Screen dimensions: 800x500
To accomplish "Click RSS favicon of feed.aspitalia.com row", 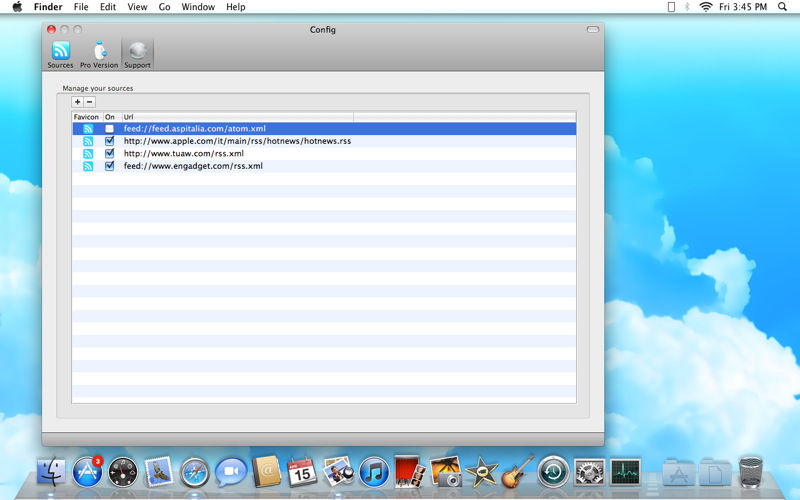I will tap(88, 129).
